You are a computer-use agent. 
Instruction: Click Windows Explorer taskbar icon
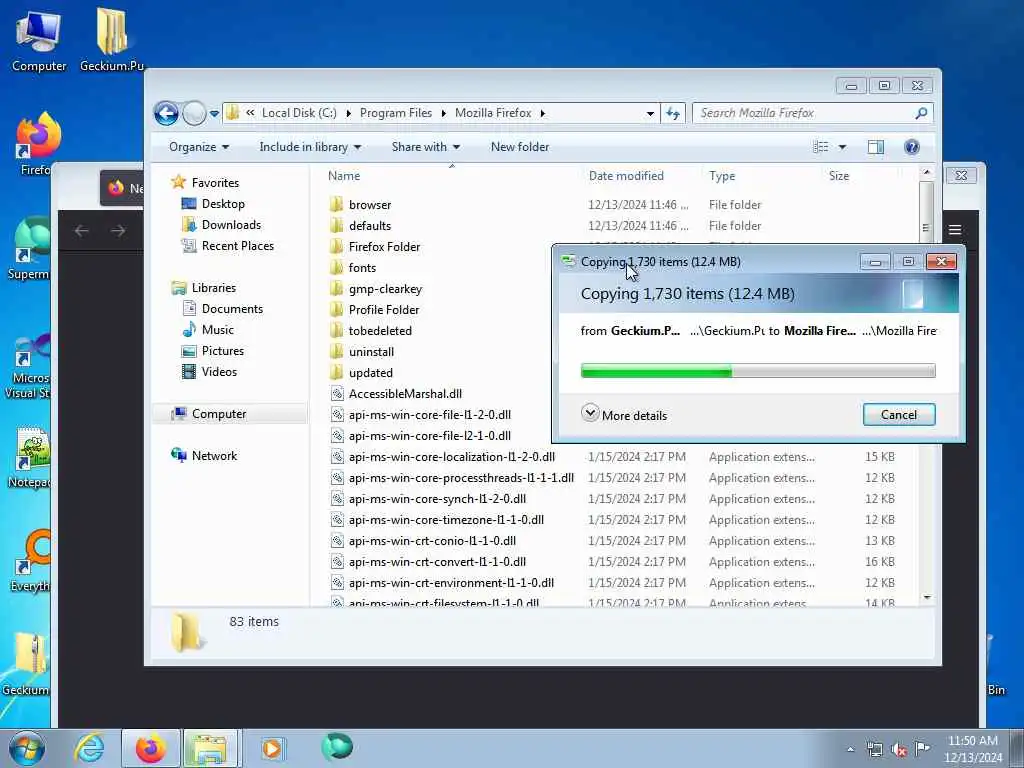210,748
